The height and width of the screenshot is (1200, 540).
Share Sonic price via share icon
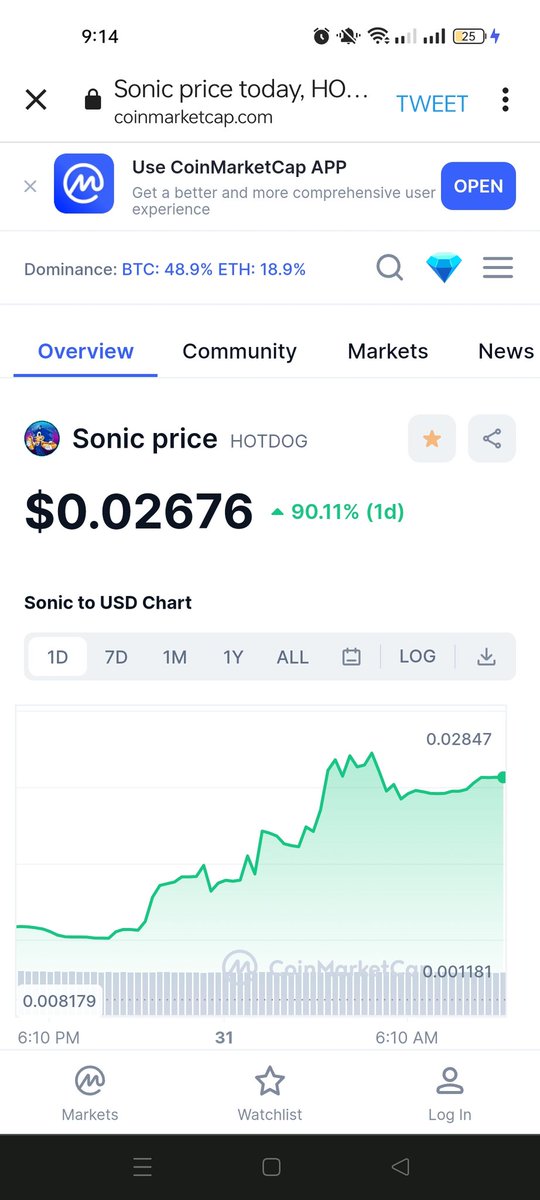tap(492, 438)
